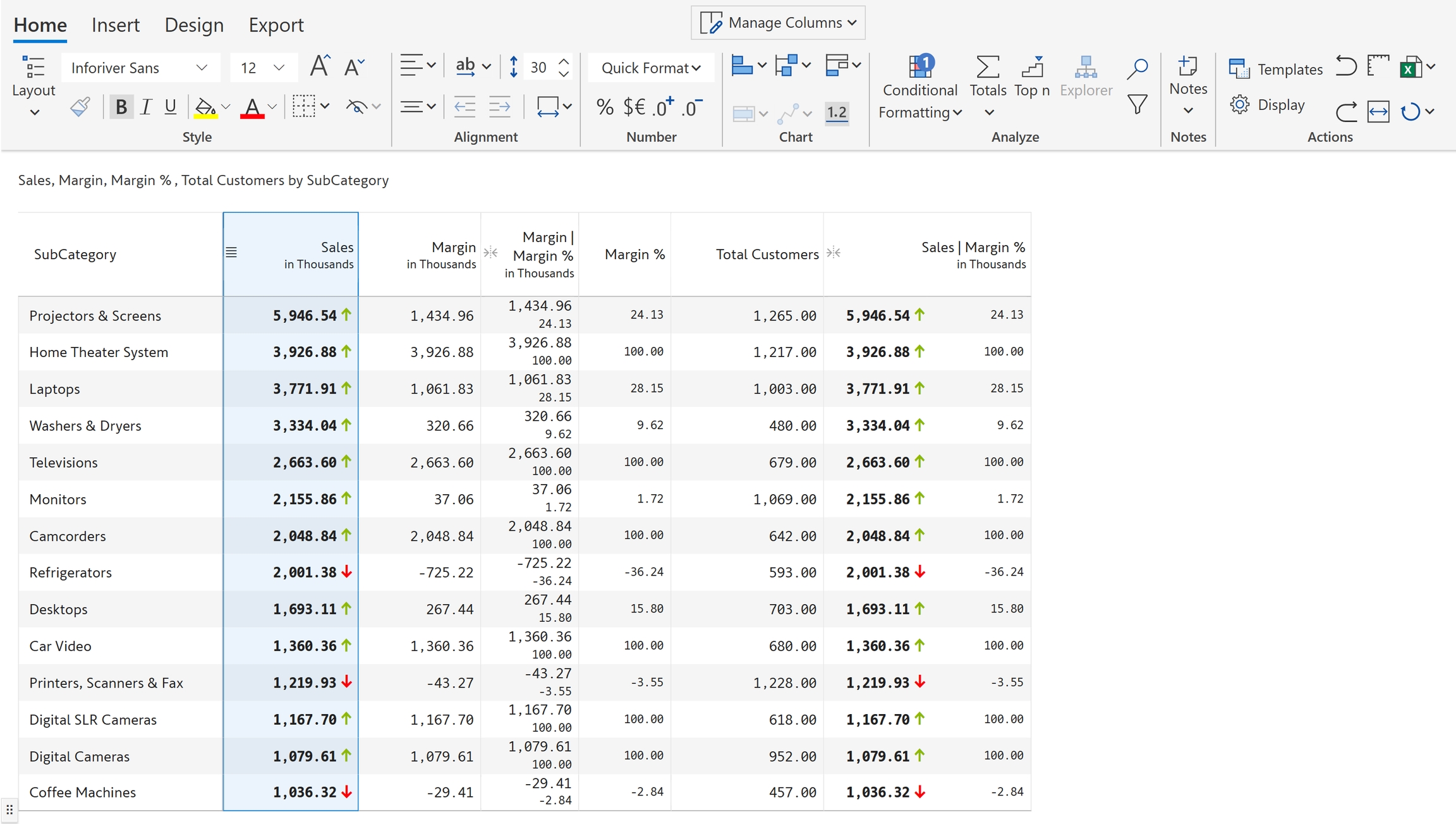Click the search magnifier icon

(x=1137, y=68)
